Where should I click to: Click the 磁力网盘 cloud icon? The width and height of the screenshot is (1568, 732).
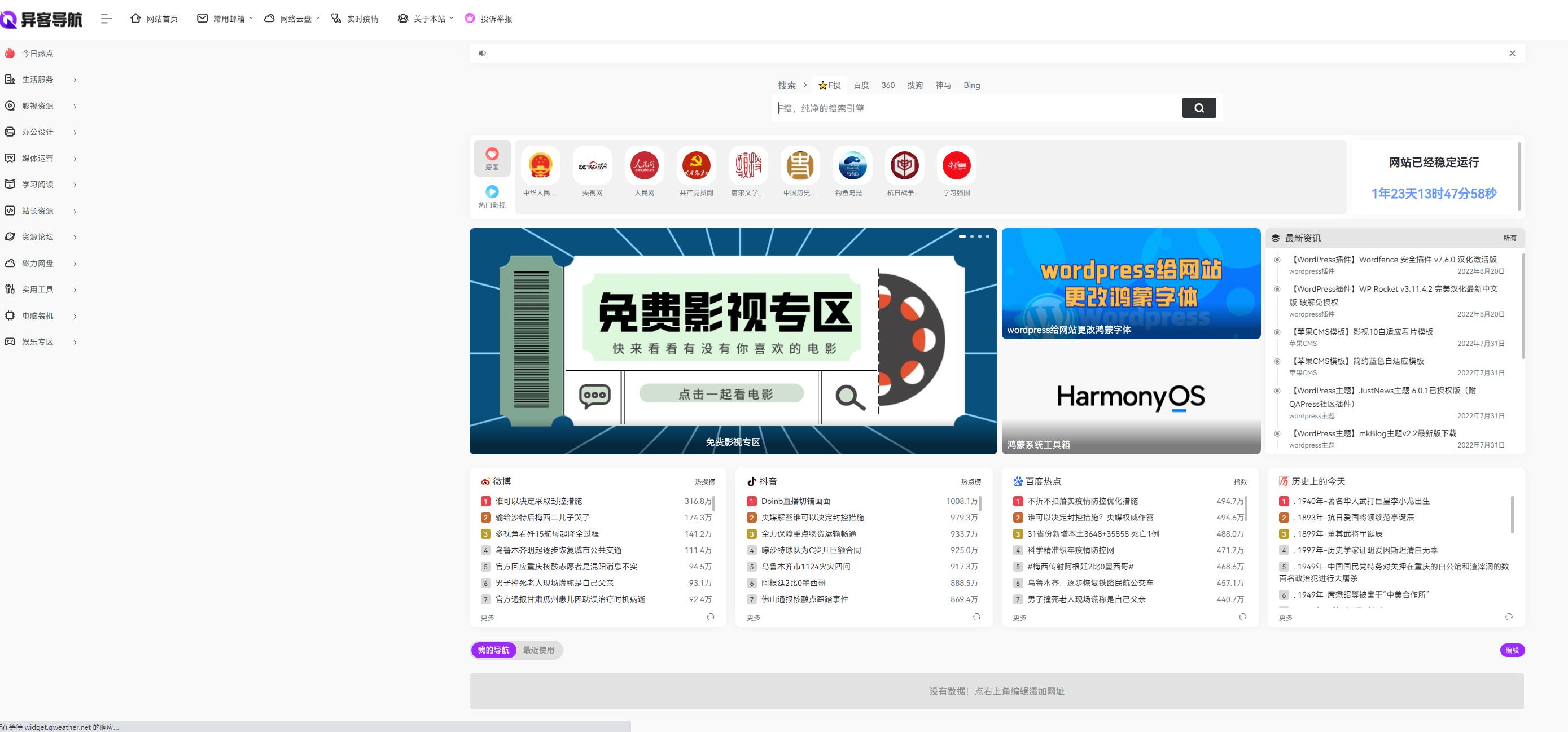point(10,264)
